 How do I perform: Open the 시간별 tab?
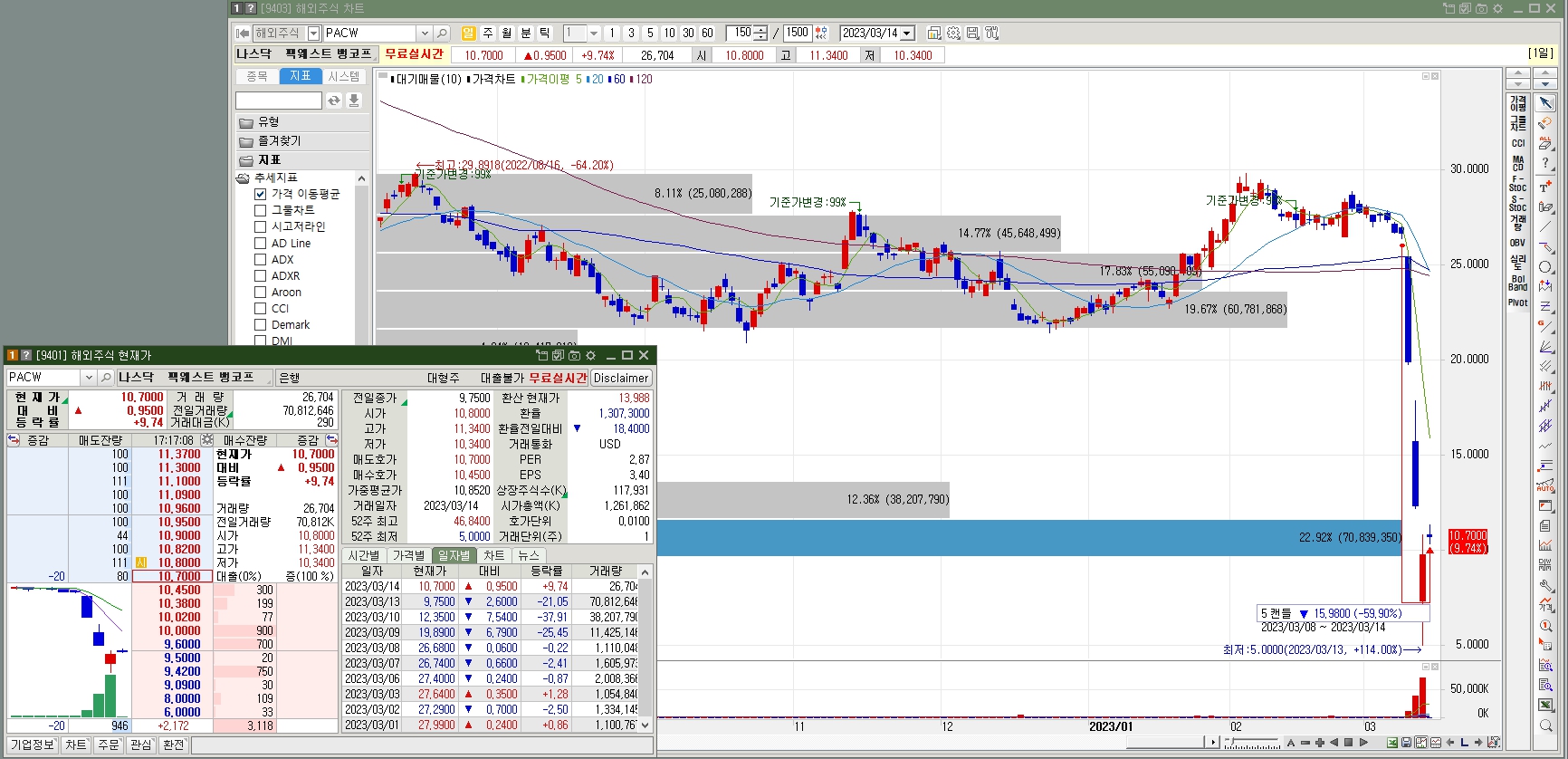[x=364, y=555]
